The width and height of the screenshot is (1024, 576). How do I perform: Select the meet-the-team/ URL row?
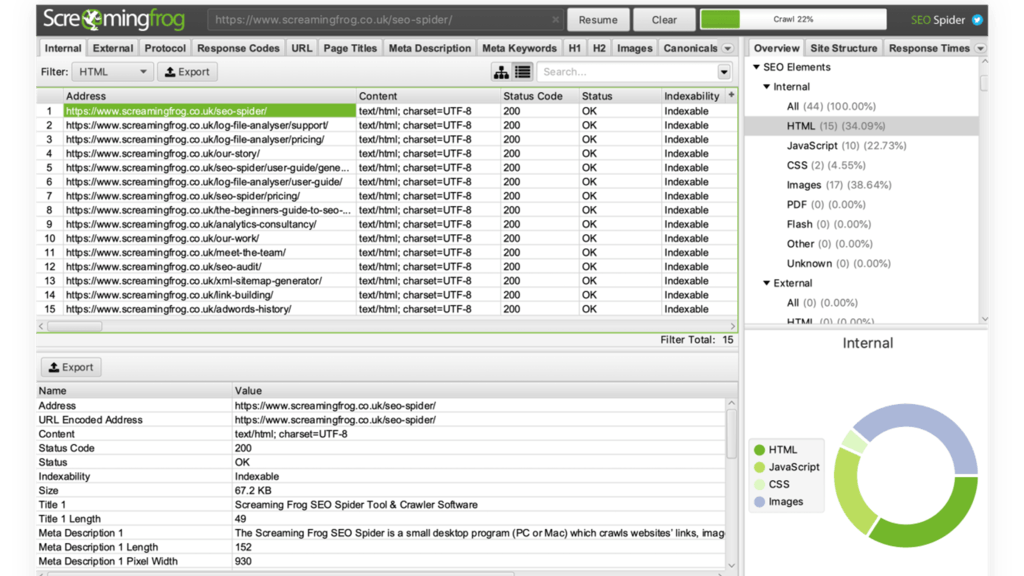click(387, 253)
